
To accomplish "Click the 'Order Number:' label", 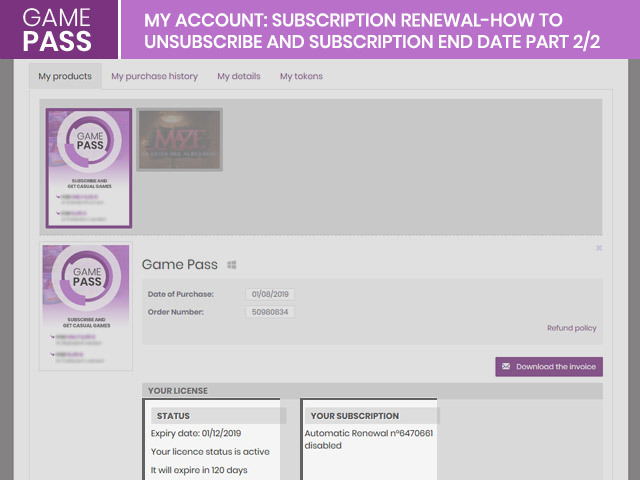I will (x=176, y=312).
